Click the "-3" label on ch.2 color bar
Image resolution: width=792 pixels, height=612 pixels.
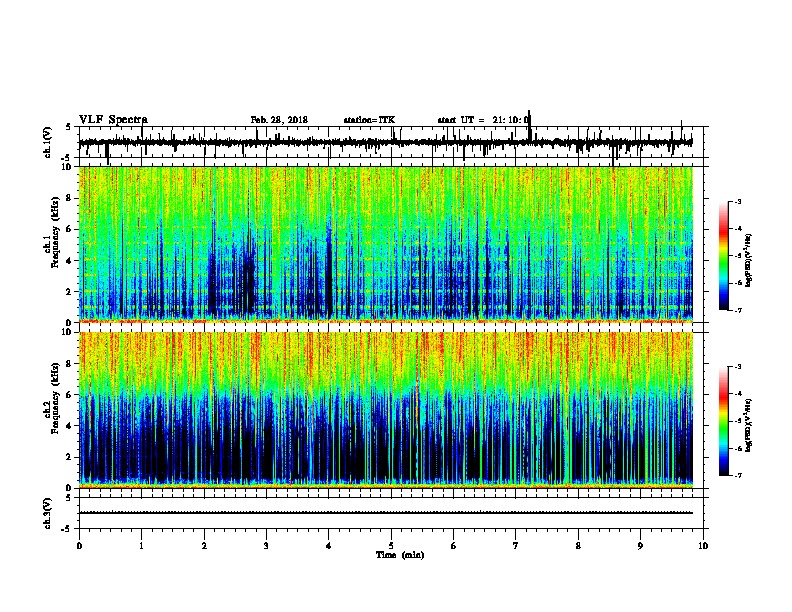(x=738, y=367)
